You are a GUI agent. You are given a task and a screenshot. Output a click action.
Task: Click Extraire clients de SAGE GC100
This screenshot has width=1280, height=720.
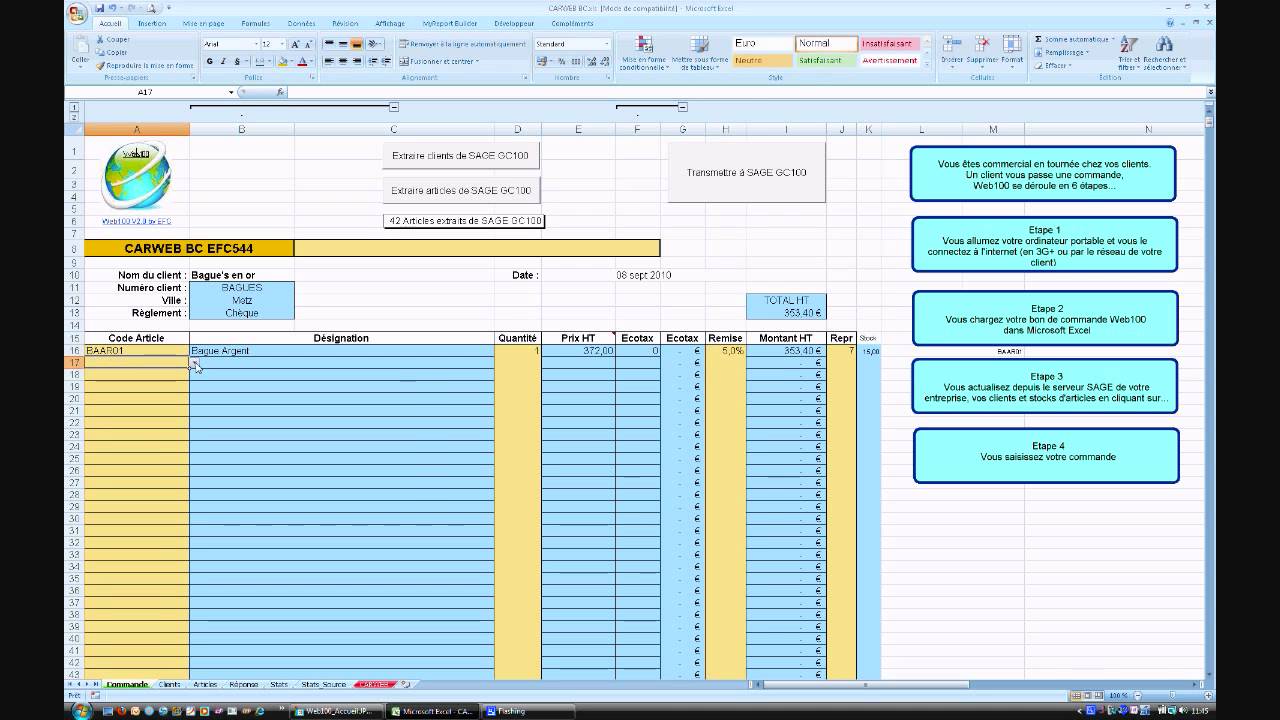[461, 155]
